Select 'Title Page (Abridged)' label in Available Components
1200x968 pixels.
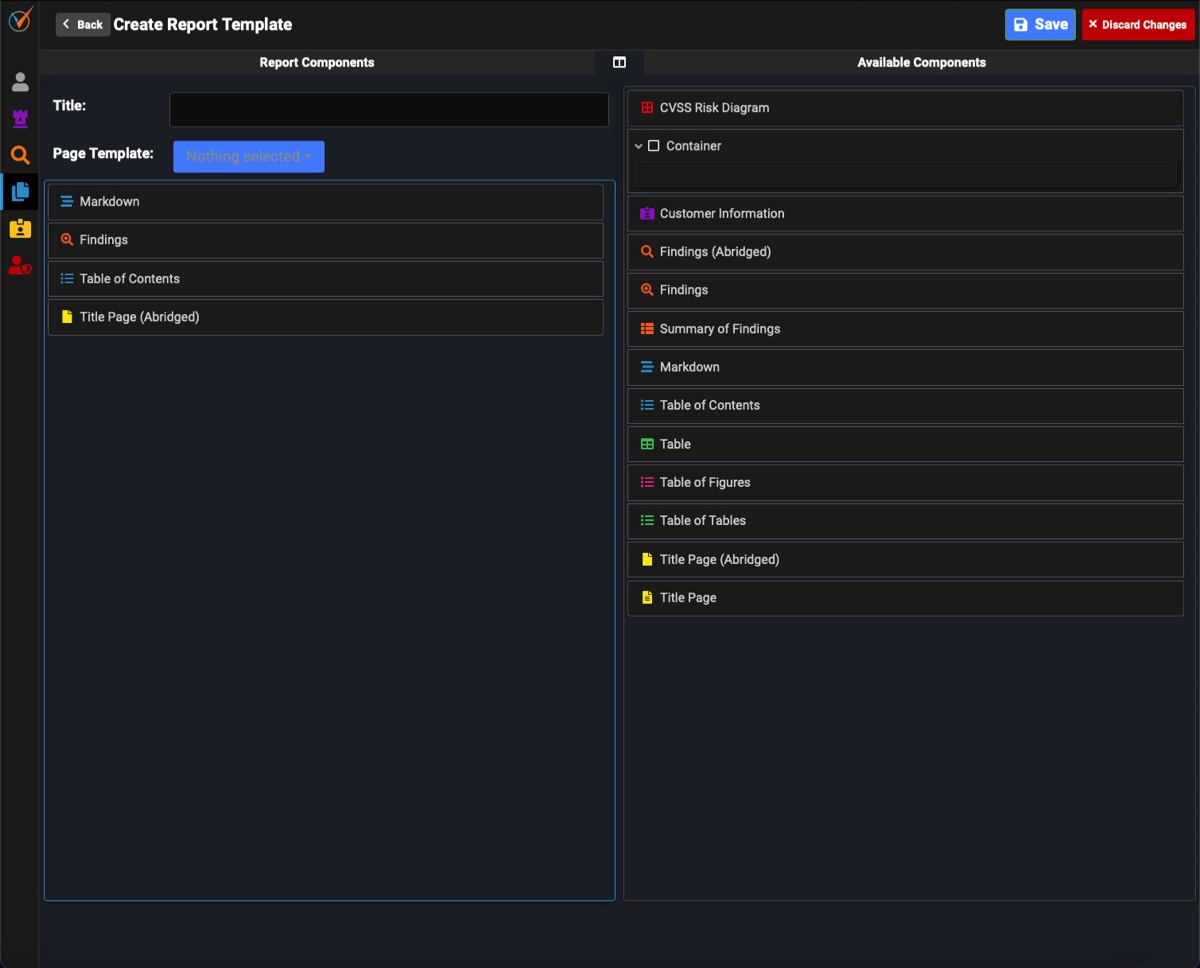[x=720, y=560]
